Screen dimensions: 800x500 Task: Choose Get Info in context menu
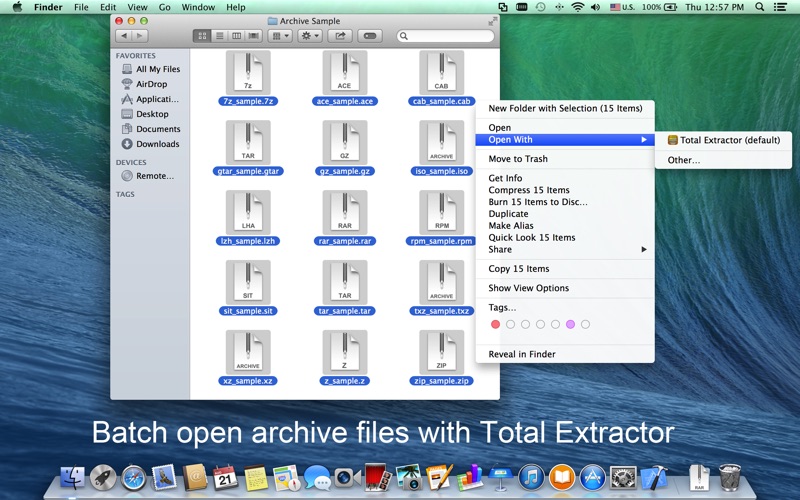[x=565, y=178]
